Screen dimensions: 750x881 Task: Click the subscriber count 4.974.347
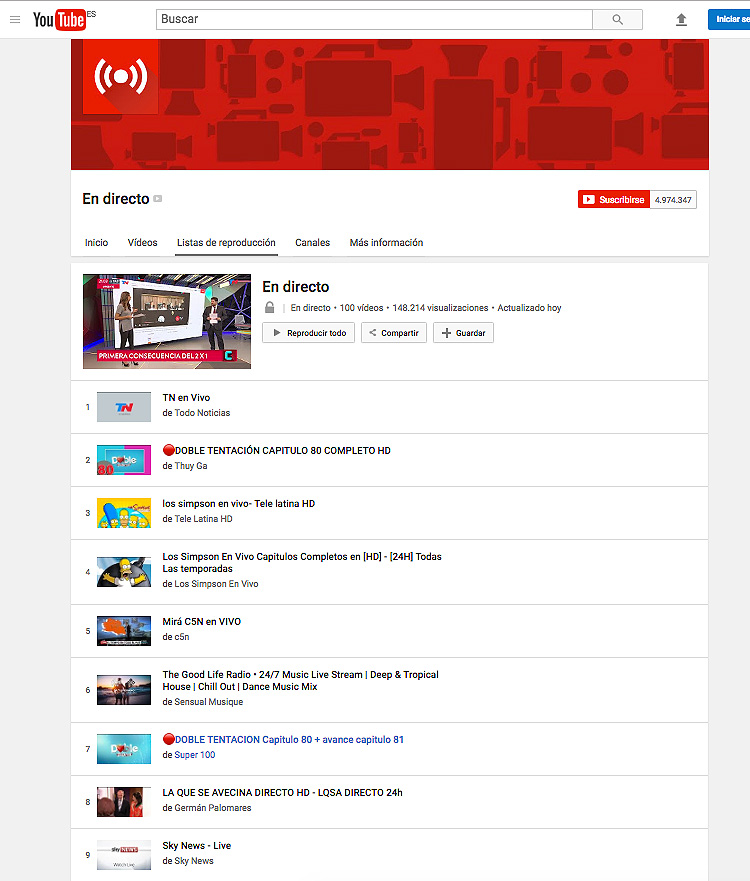[673, 199]
